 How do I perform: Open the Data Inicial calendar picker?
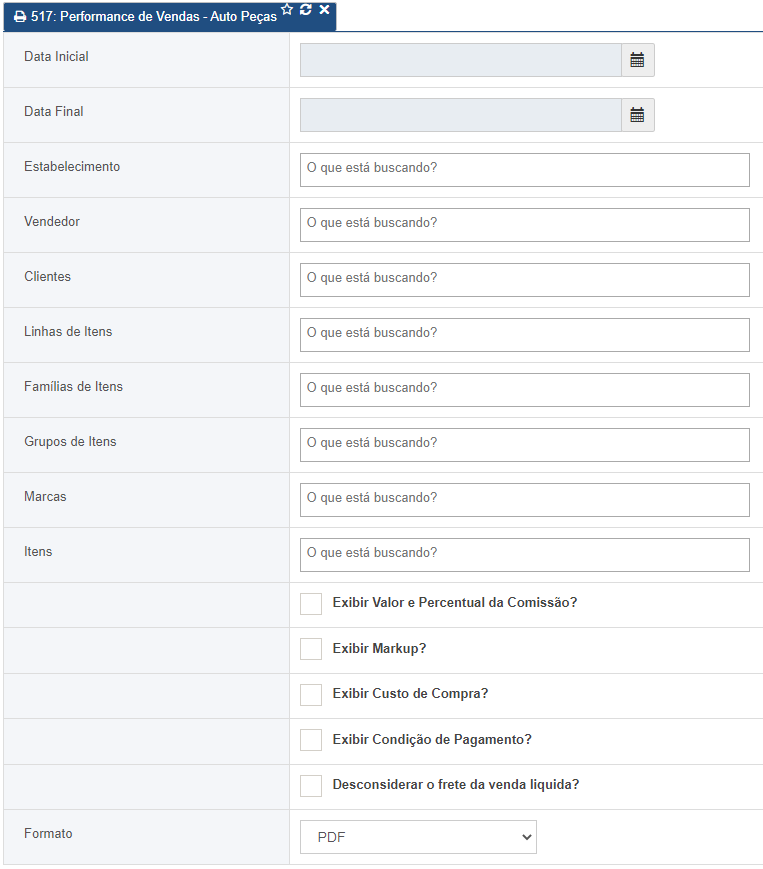pos(637,60)
